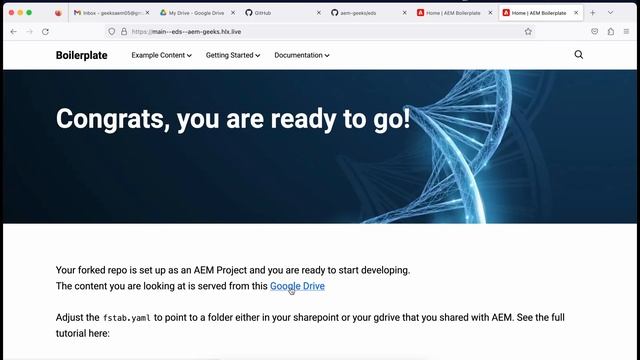Viewport: 640px width, 360px height.
Task: Click the padlock site security icon
Action: click(124, 31)
